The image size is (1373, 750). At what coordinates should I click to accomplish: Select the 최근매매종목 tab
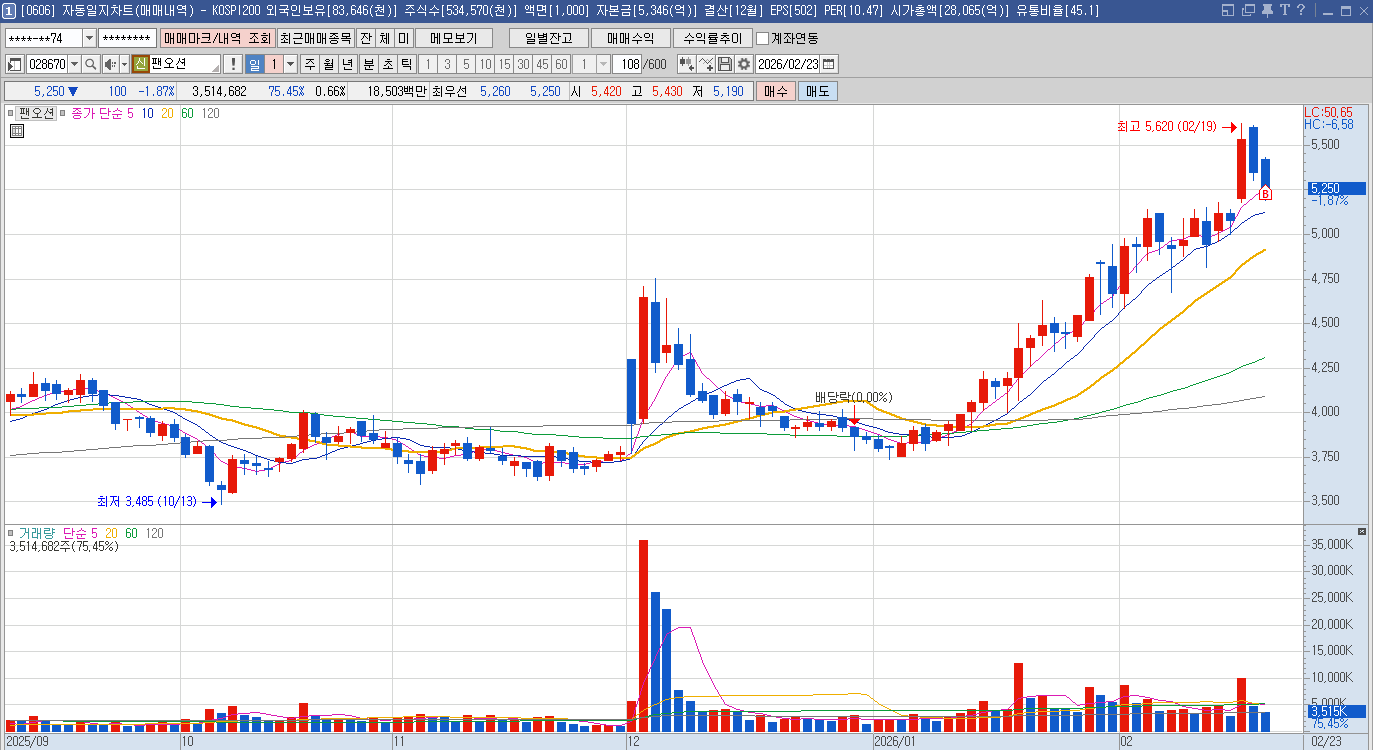click(x=315, y=39)
